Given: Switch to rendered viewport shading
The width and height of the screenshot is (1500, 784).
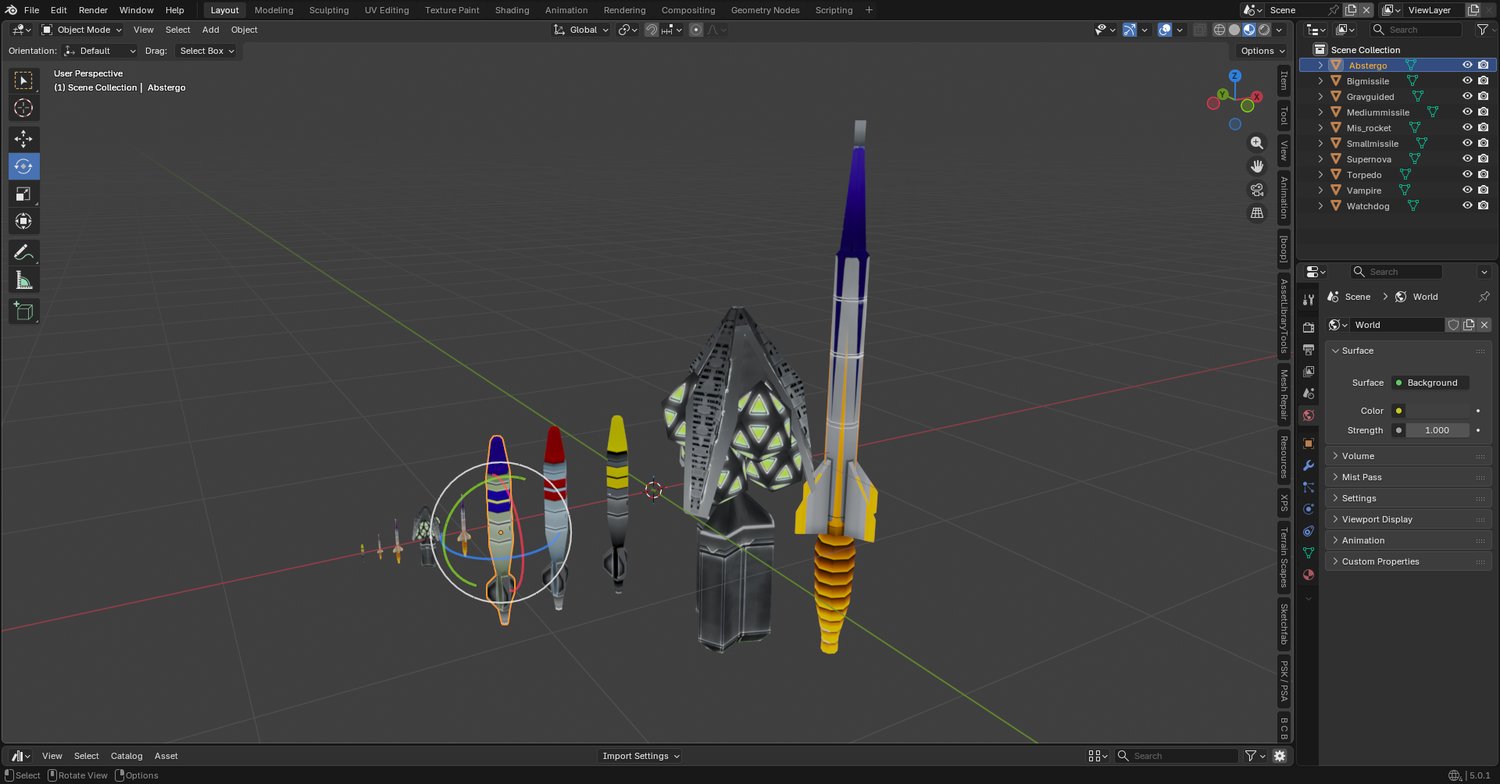Looking at the screenshot, I should [x=1264, y=30].
